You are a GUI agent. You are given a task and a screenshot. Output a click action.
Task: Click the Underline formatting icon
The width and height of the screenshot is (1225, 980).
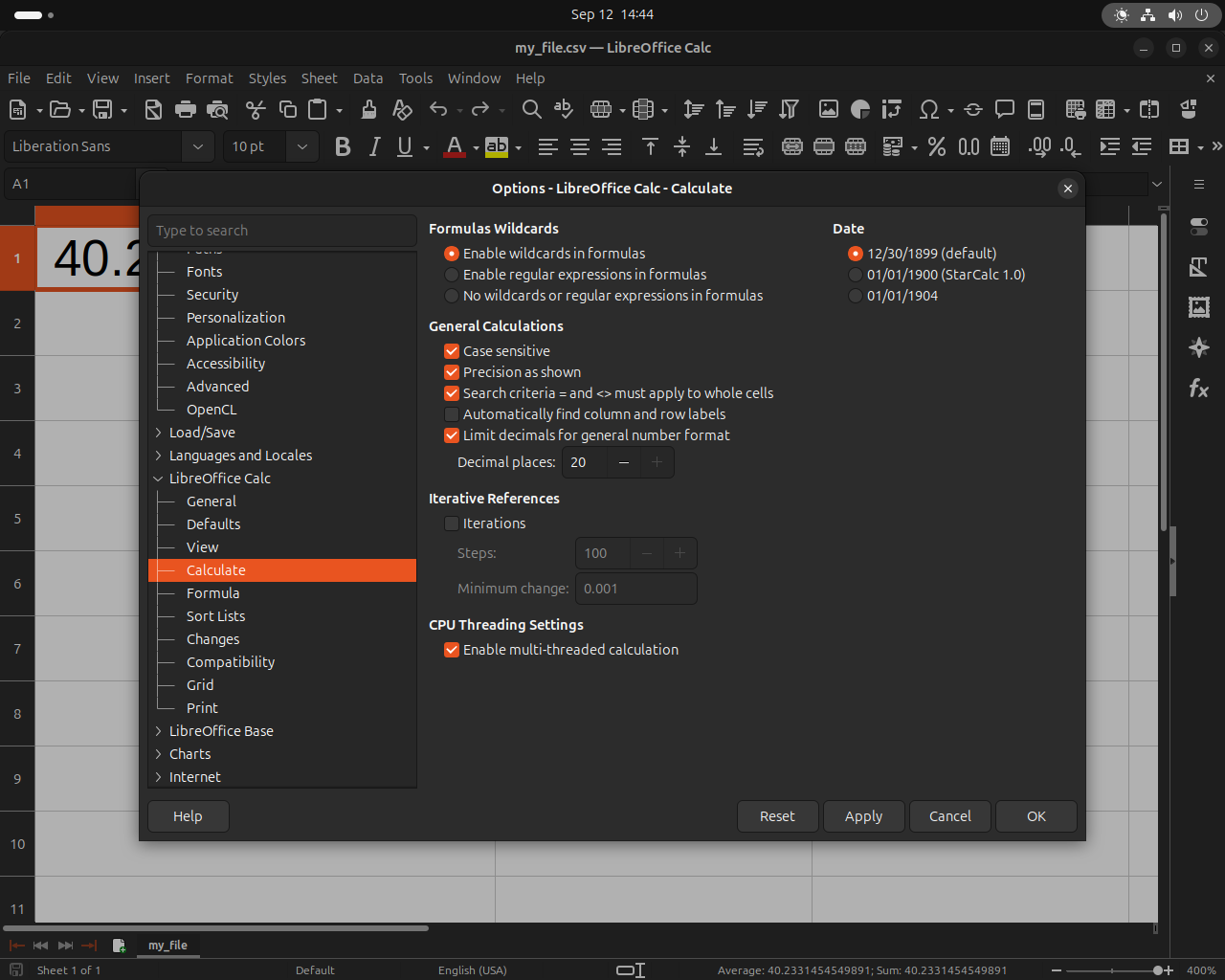[405, 146]
